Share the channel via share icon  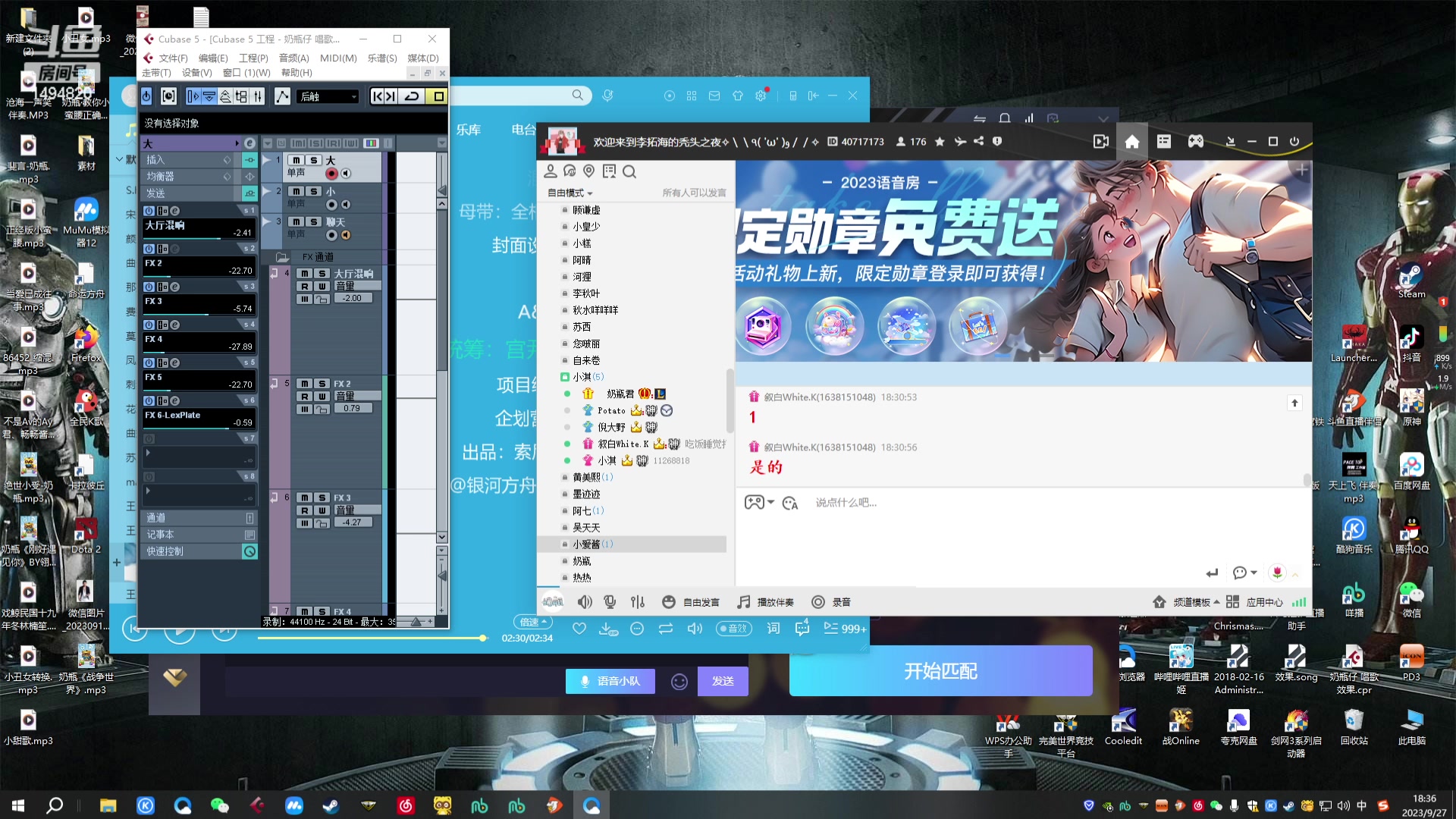pos(978,141)
